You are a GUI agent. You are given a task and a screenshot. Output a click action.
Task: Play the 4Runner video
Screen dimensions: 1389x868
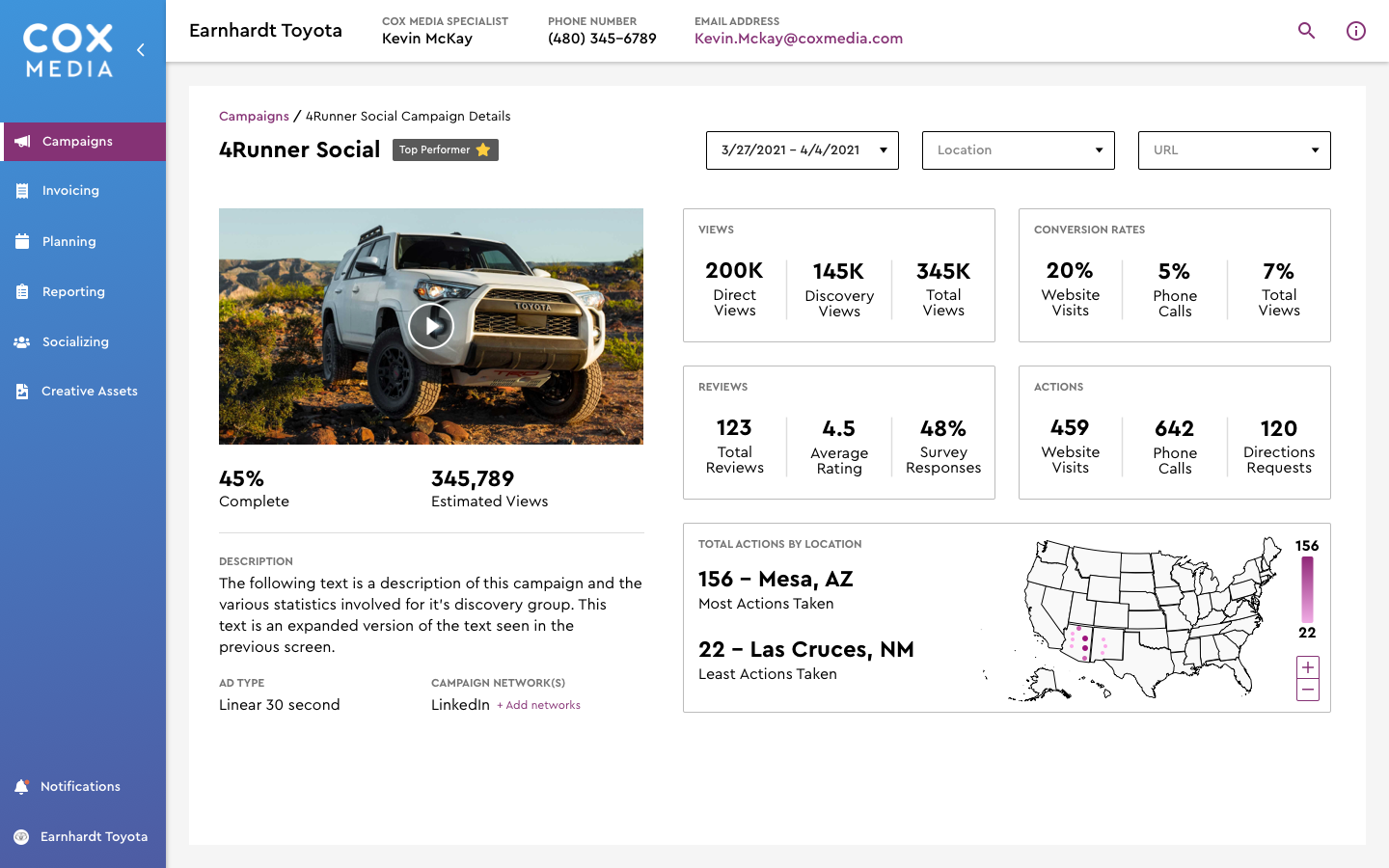click(x=431, y=326)
